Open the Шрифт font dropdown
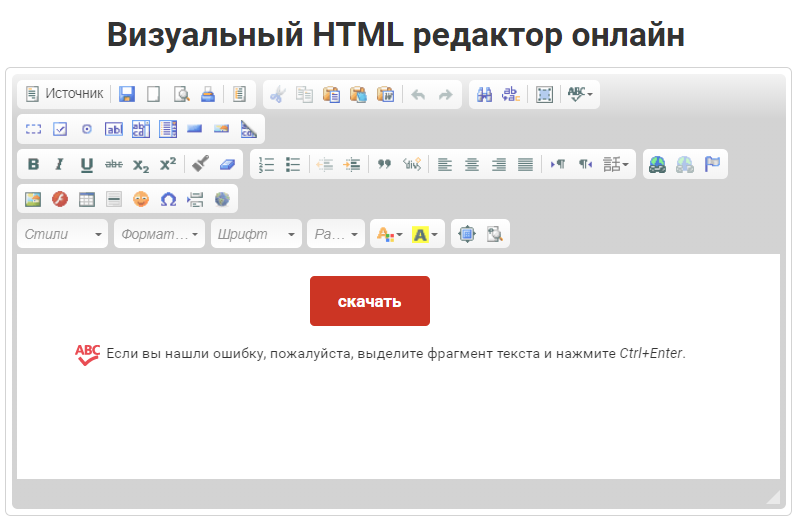The height and width of the screenshot is (522, 799). coord(256,234)
